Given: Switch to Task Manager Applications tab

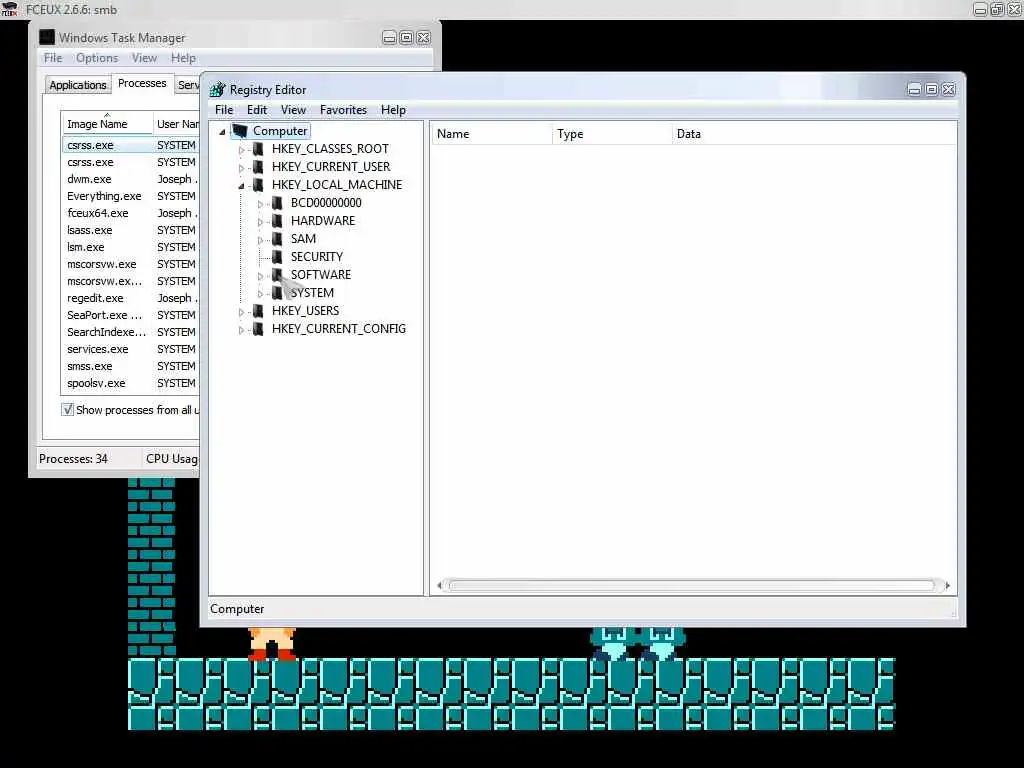Looking at the screenshot, I should [x=78, y=85].
